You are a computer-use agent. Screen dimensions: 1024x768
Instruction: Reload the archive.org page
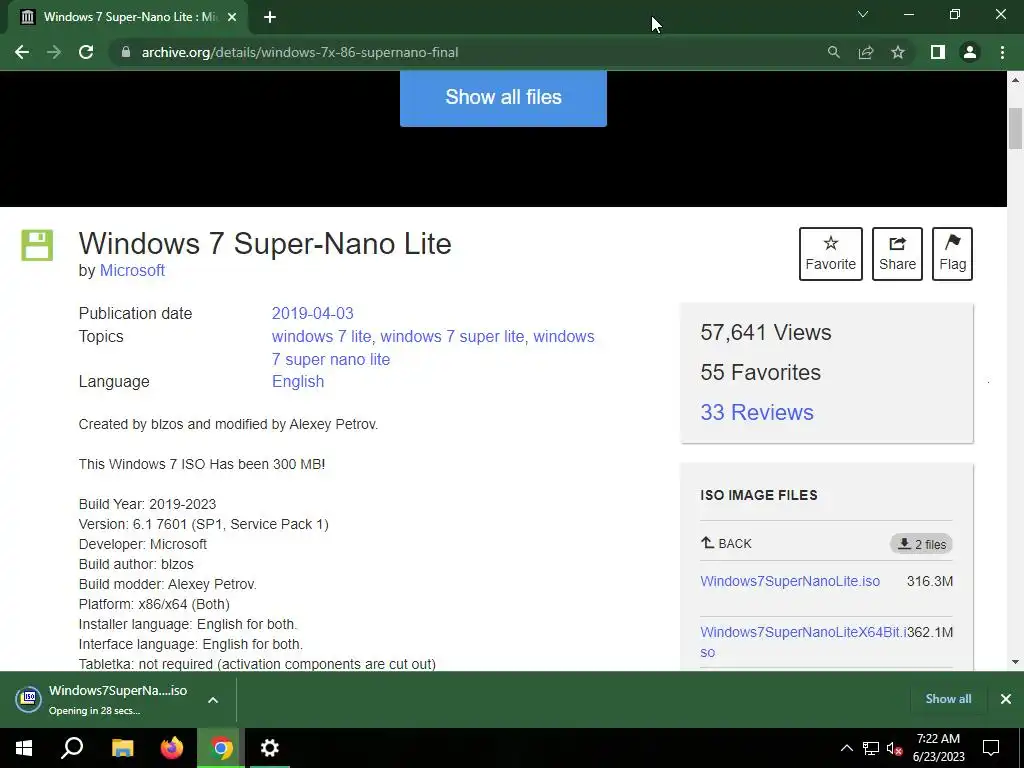pyautogui.click(x=86, y=52)
